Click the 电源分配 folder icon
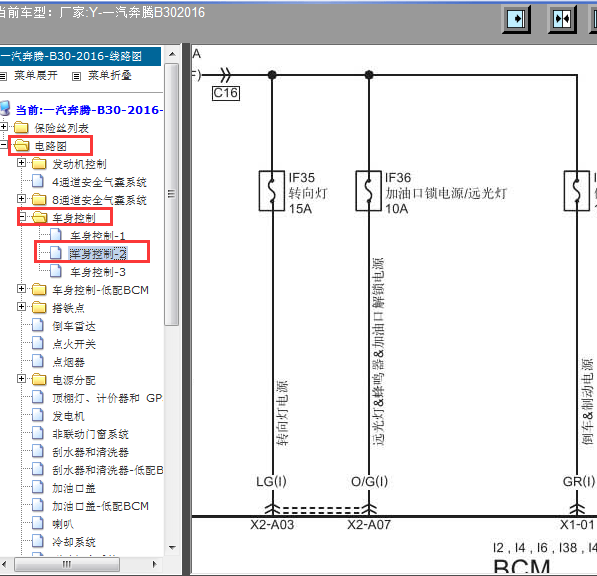Viewport: 597px width, 576px height. 39,379
